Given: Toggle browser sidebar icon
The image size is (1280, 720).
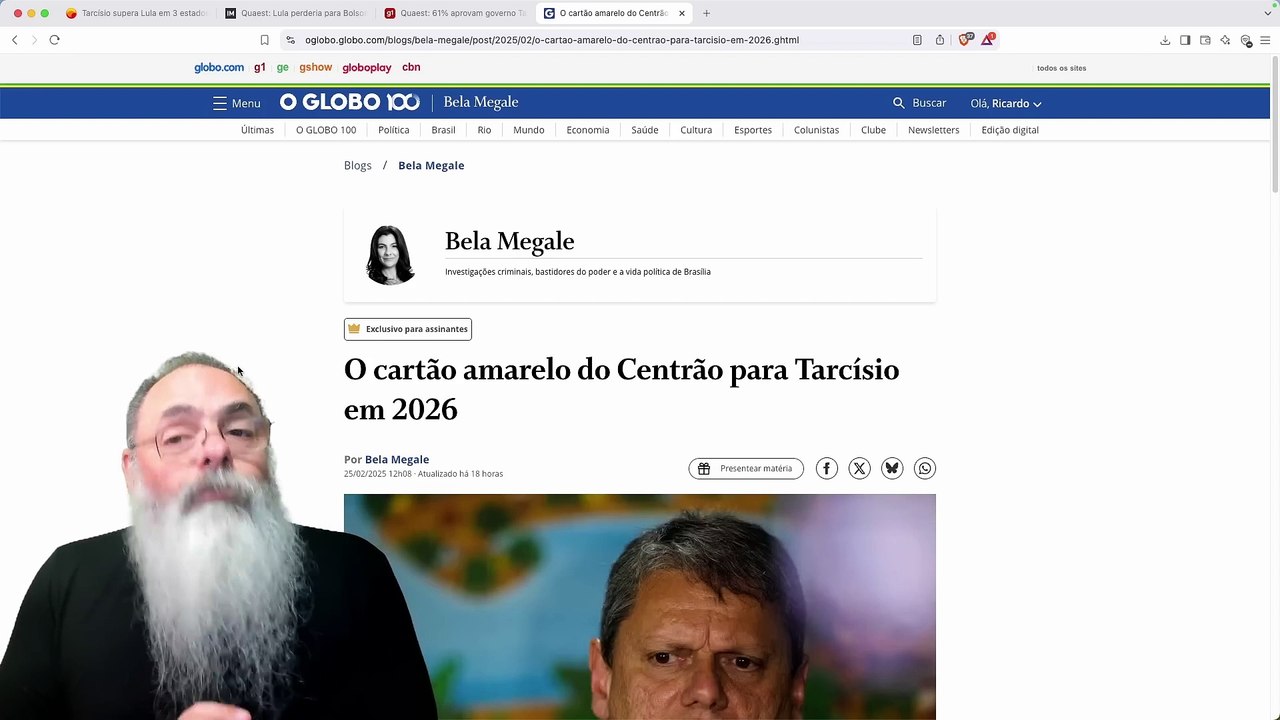Looking at the screenshot, I should (1185, 40).
